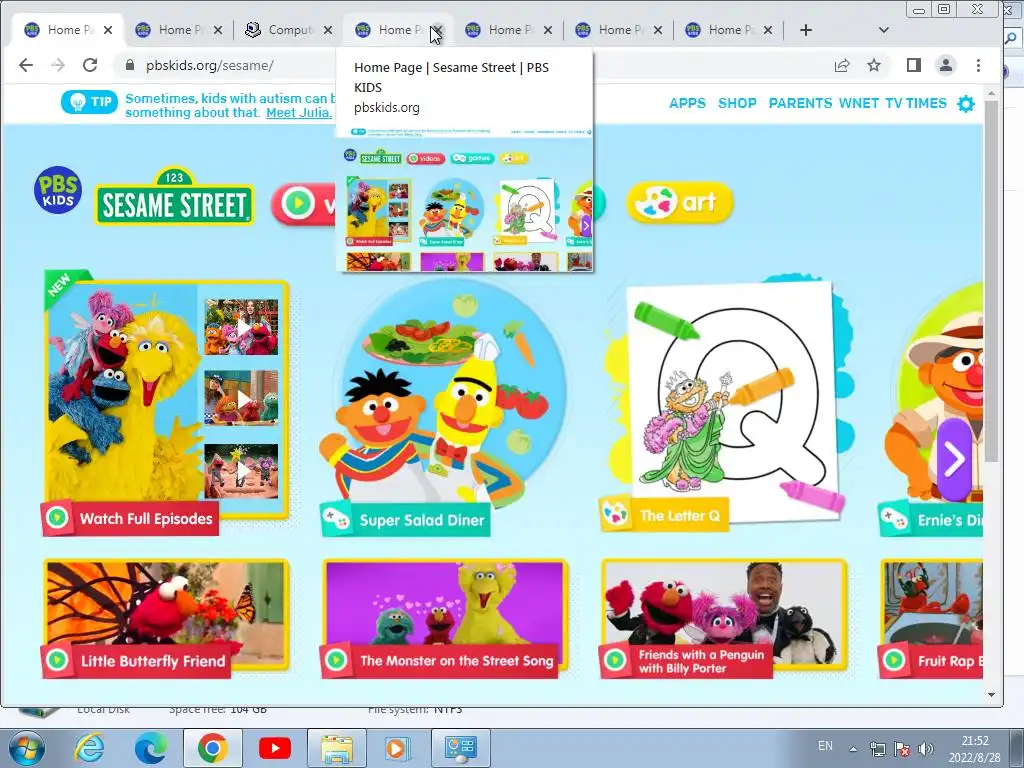Click the browser forward arrow

pyautogui.click(x=58, y=65)
